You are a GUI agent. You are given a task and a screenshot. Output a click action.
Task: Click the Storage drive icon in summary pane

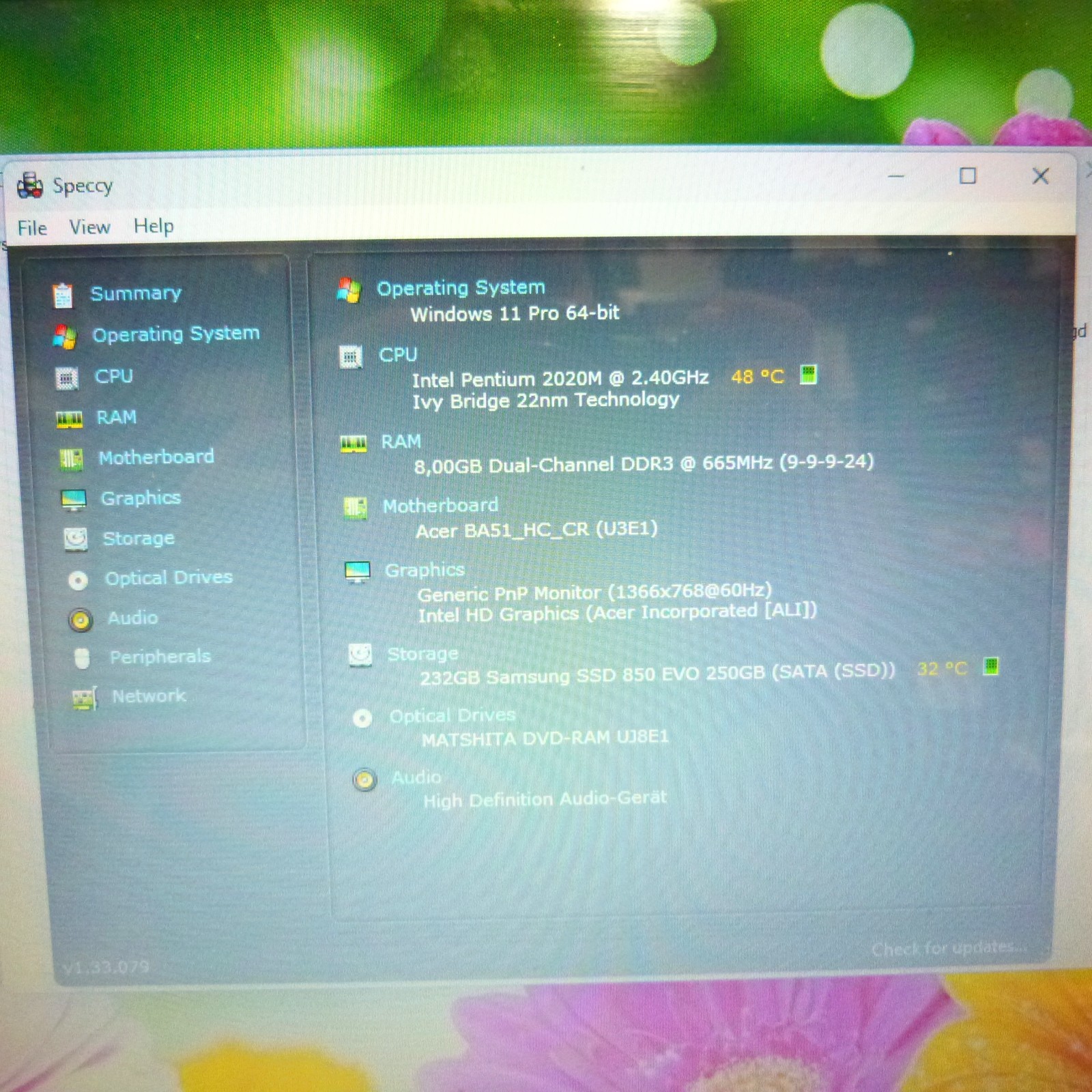point(360,655)
